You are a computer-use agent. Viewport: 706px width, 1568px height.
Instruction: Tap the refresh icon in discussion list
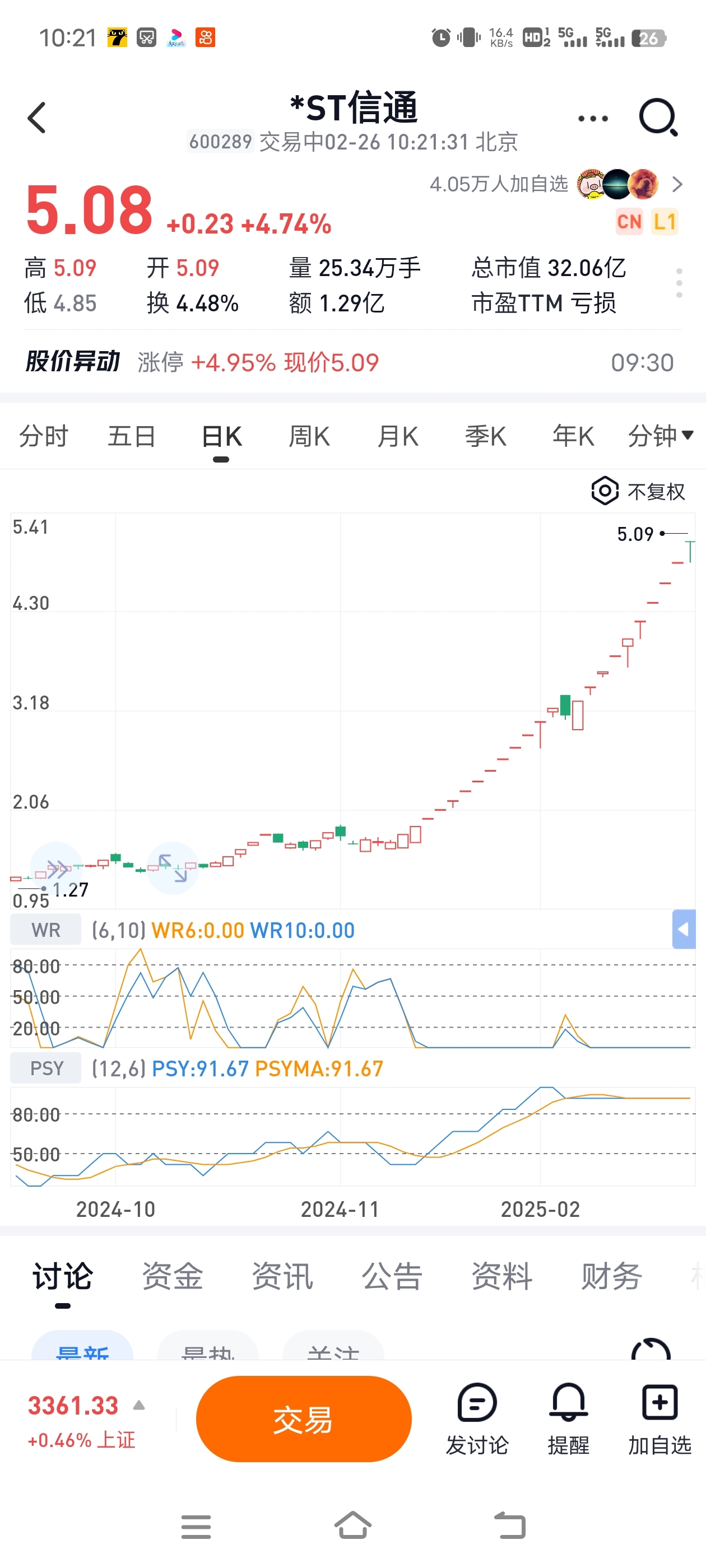651,1350
